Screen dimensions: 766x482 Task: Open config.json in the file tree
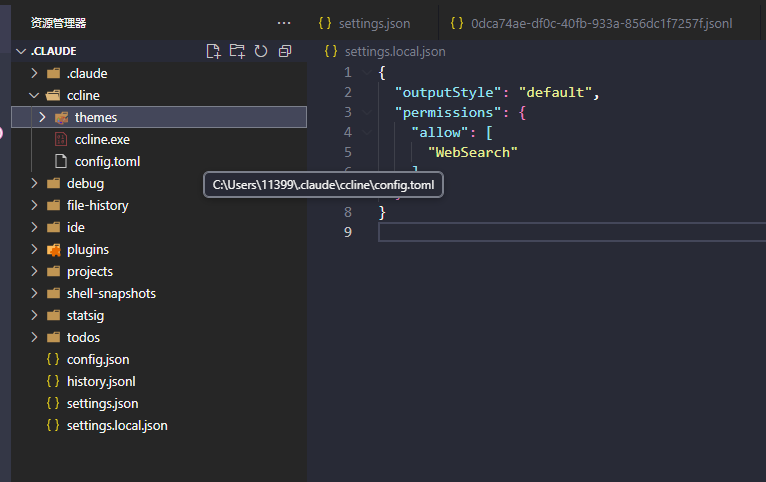point(98,359)
